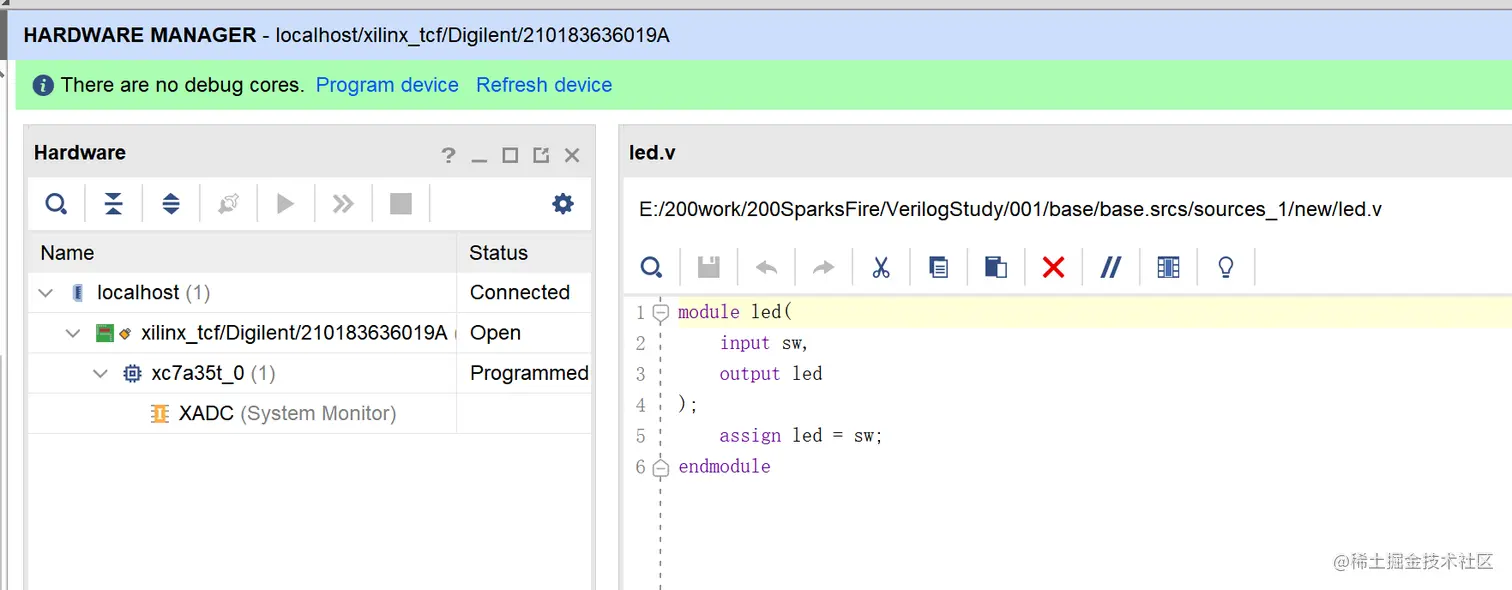The height and width of the screenshot is (590, 1512).
Task: Select xilinx_tcf/Digilent/210183636019A tree item
Action: click(294, 333)
